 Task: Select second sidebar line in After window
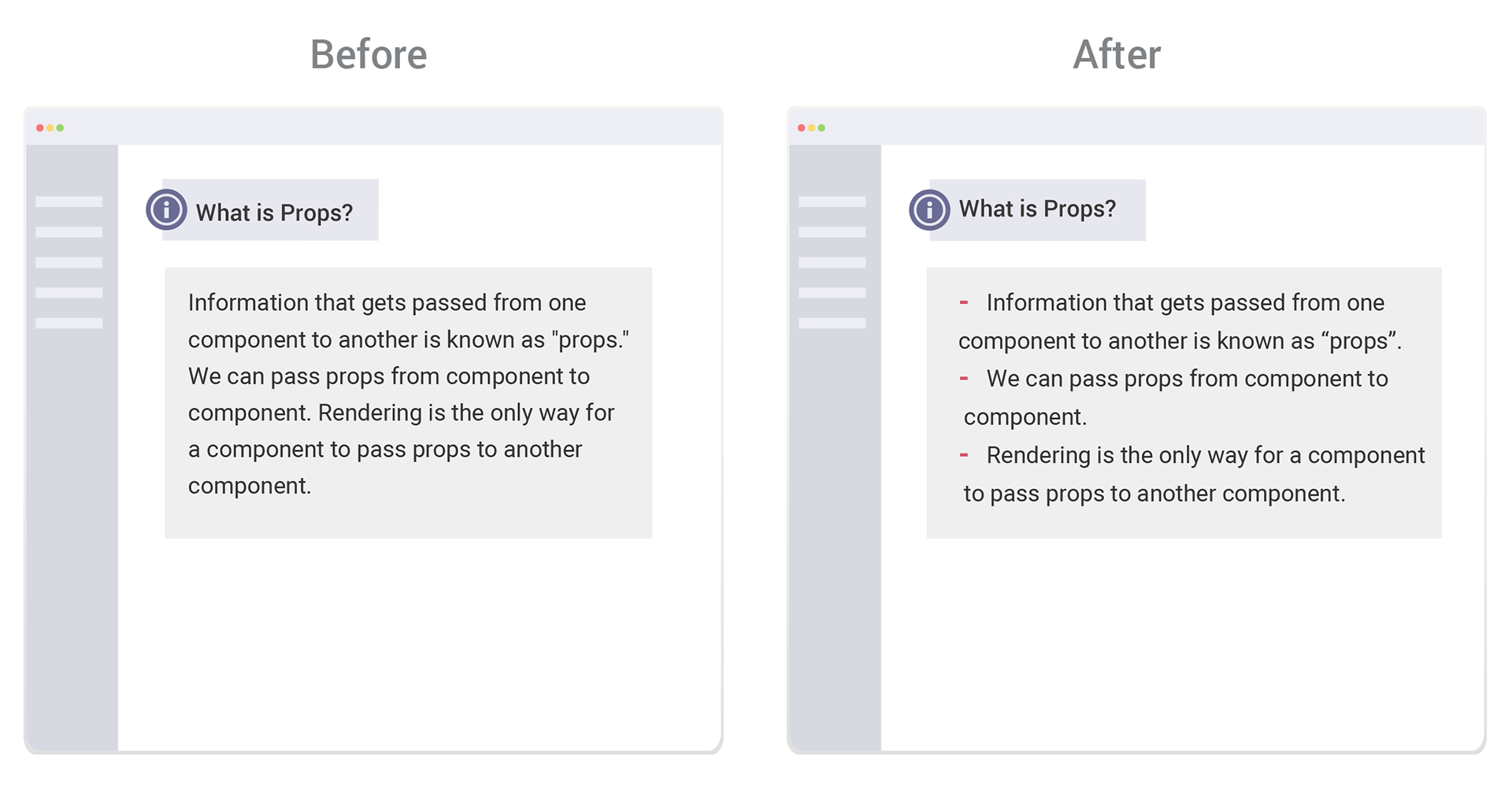click(832, 232)
